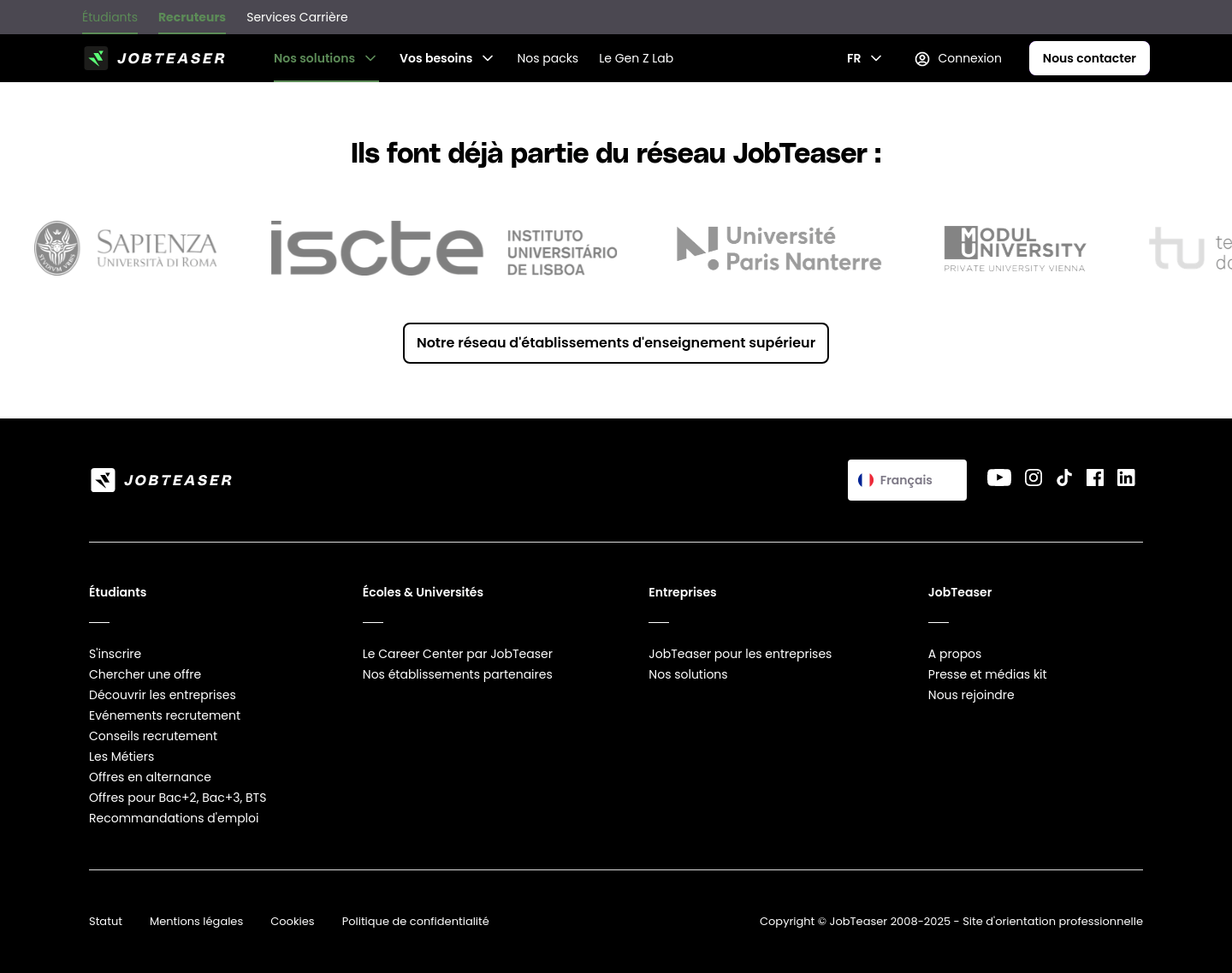
Task: Open Offres pour Bac+2, Bac+3, BTS link
Action: [177, 798]
